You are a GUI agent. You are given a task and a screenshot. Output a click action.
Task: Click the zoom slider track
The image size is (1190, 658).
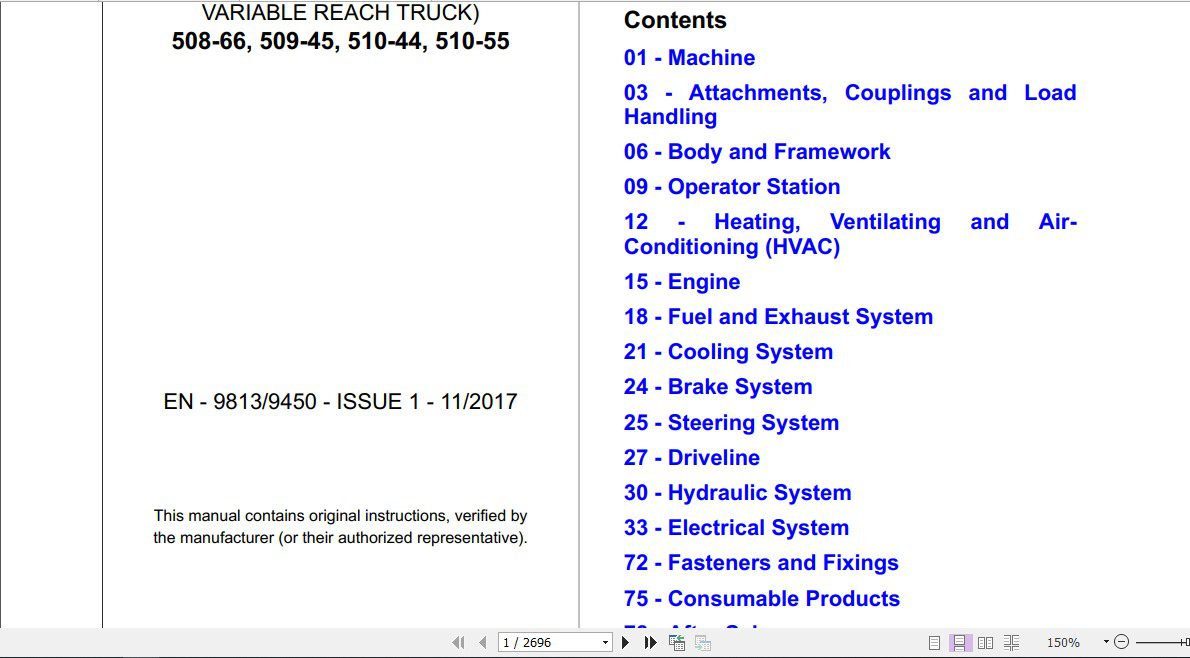click(1161, 642)
